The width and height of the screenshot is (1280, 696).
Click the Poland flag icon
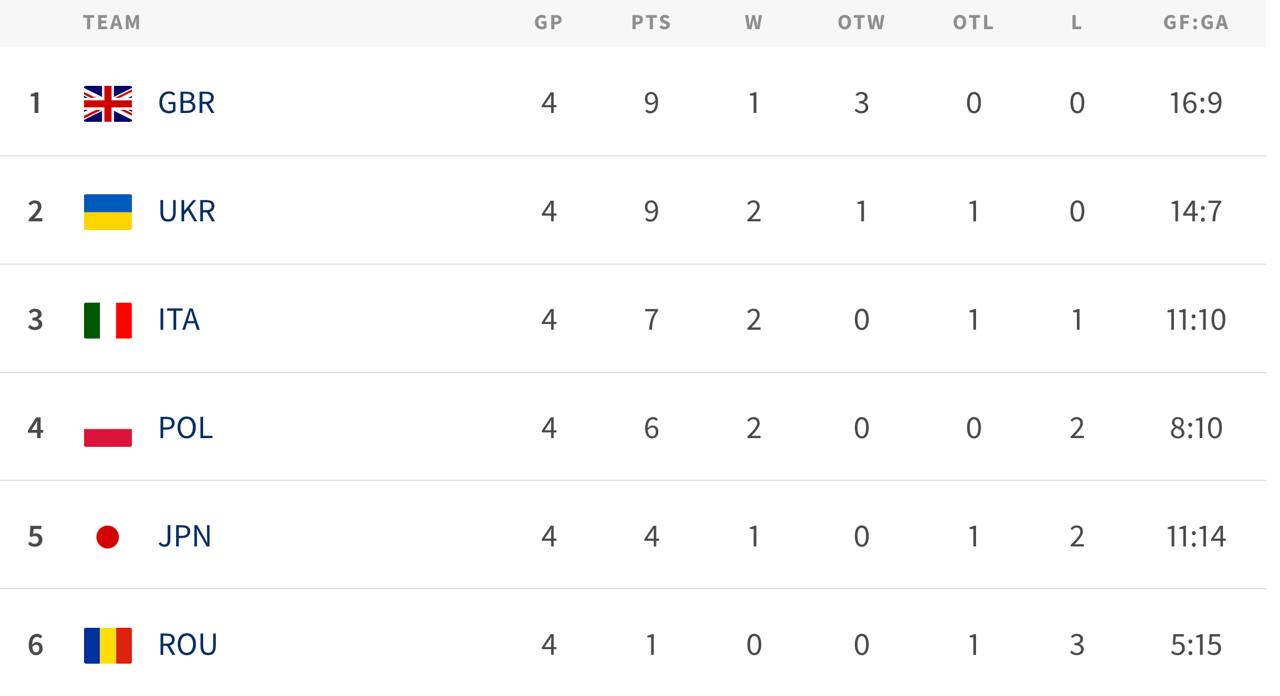coord(108,429)
